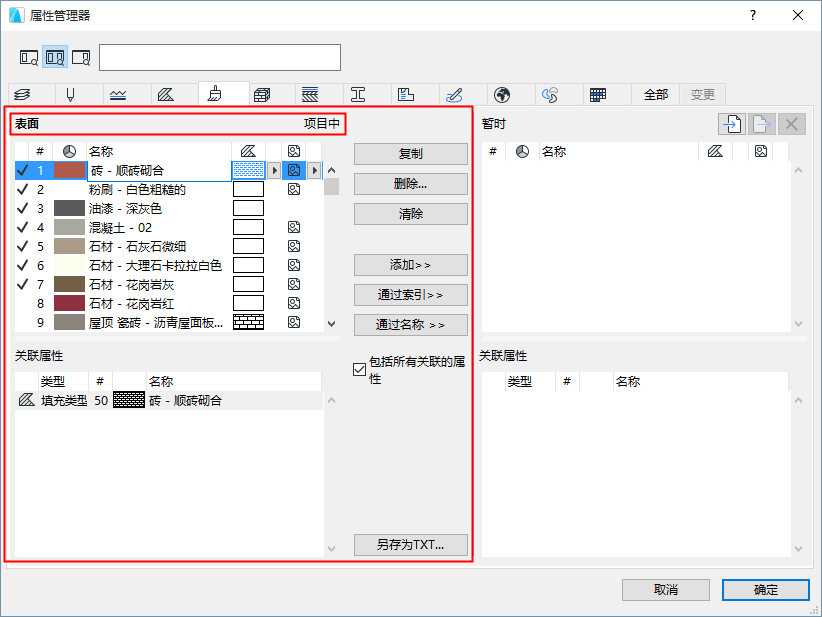Click the fill pattern cell of row 1
This screenshot has height=617, width=822.
(248, 170)
